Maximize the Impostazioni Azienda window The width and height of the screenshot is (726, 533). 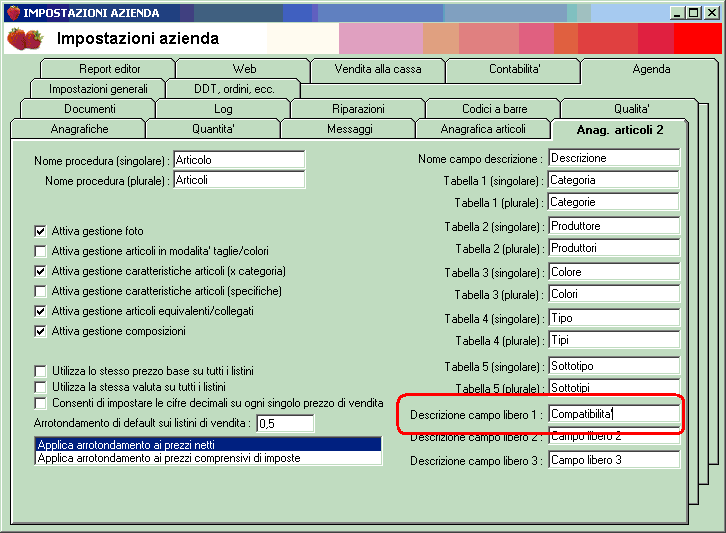click(x=694, y=13)
